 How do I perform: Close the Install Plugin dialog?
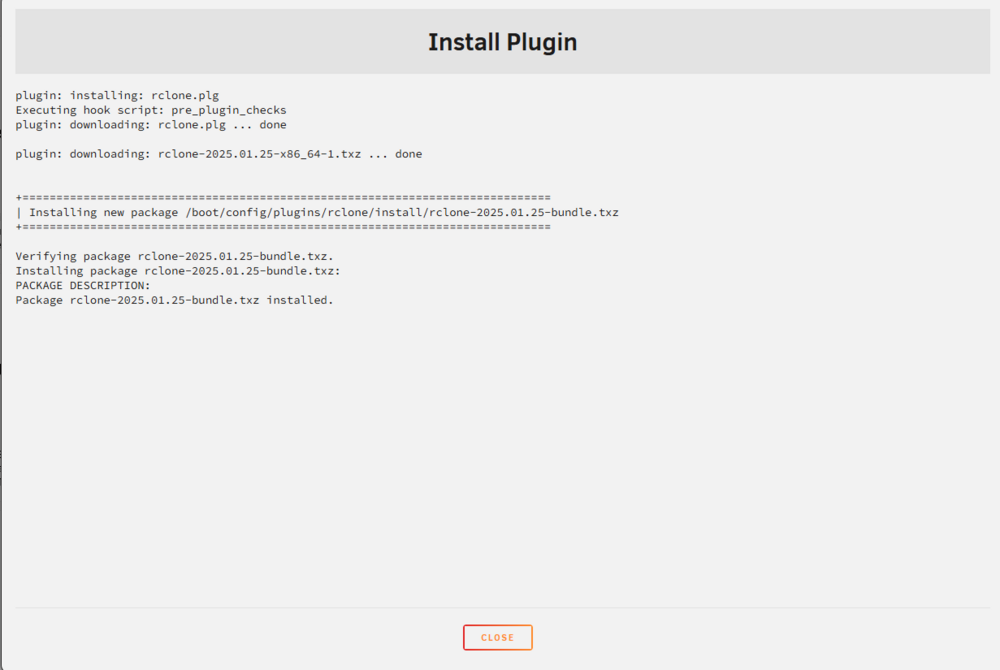[x=497, y=637]
